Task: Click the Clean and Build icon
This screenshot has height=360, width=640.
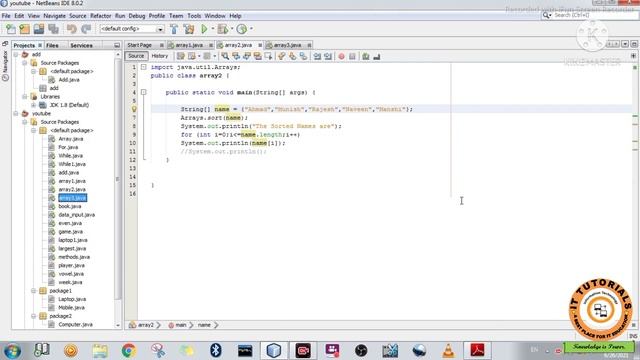Action: tap(189, 29)
